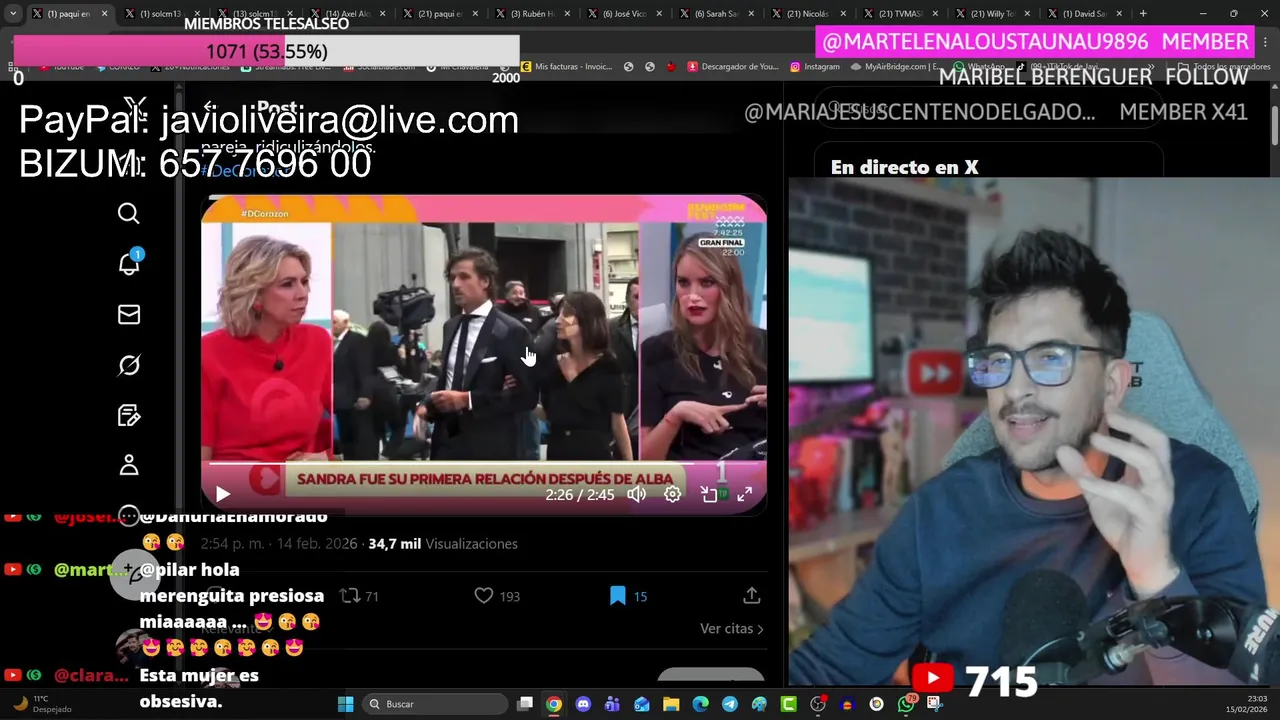The height and width of the screenshot is (720, 1280).
Task: Toggle the bookmark showing 15
Action: pos(628,596)
